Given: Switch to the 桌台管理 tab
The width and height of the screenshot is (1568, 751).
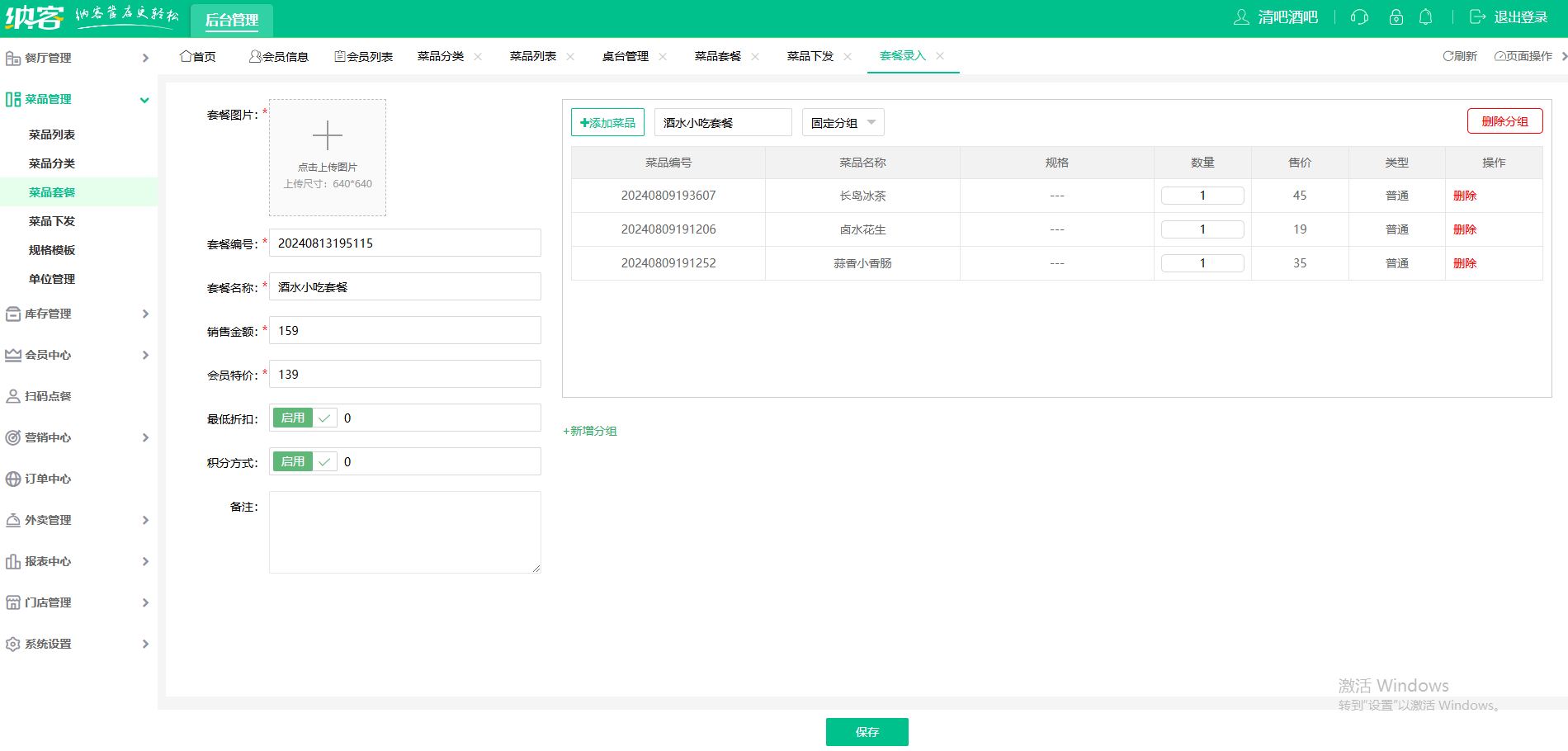Looking at the screenshot, I should coord(625,56).
